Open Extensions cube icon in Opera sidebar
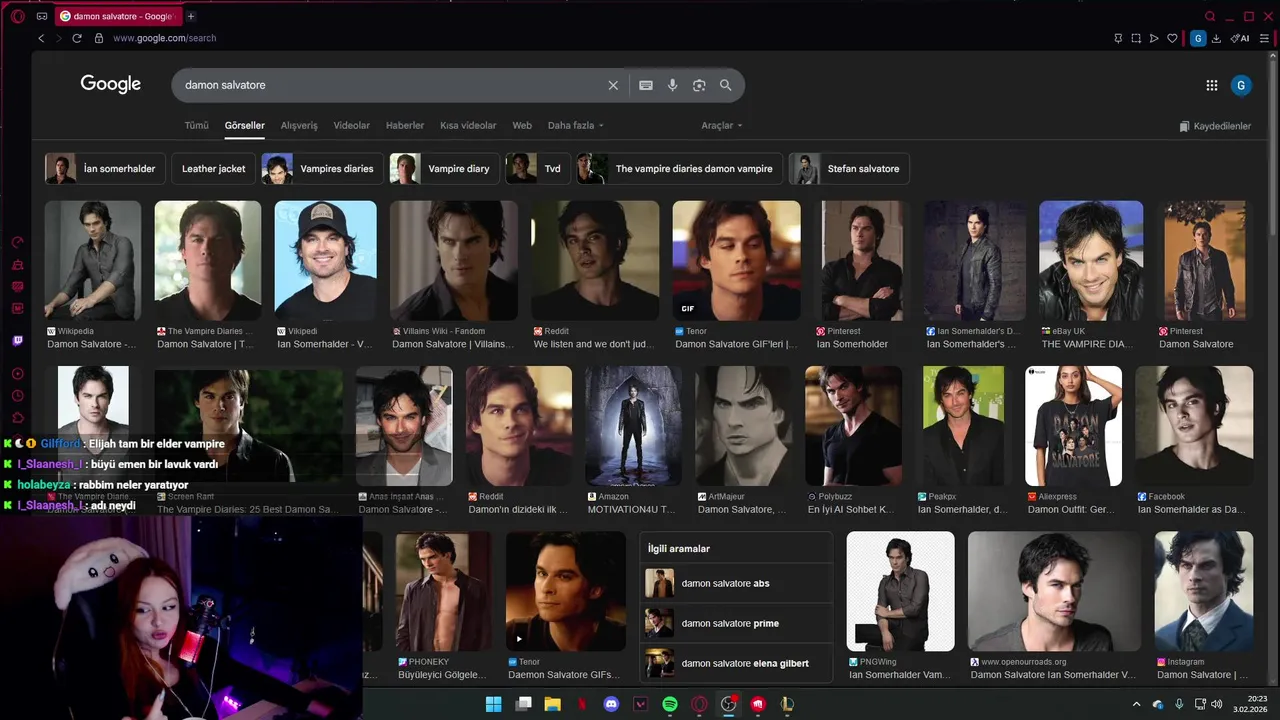The width and height of the screenshot is (1280, 720). click(x=18, y=417)
